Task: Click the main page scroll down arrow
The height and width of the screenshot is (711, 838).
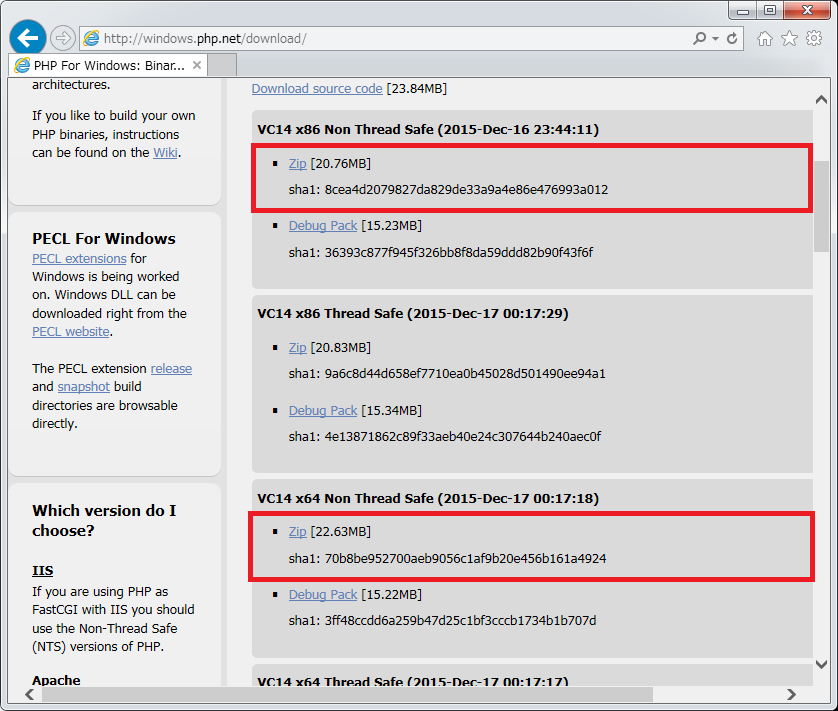Action: coord(821,664)
